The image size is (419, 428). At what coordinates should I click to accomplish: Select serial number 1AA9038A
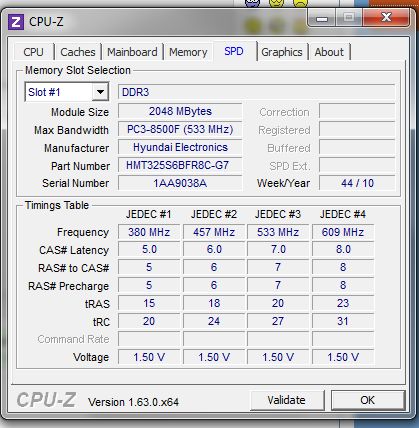pyautogui.click(x=180, y=183)
